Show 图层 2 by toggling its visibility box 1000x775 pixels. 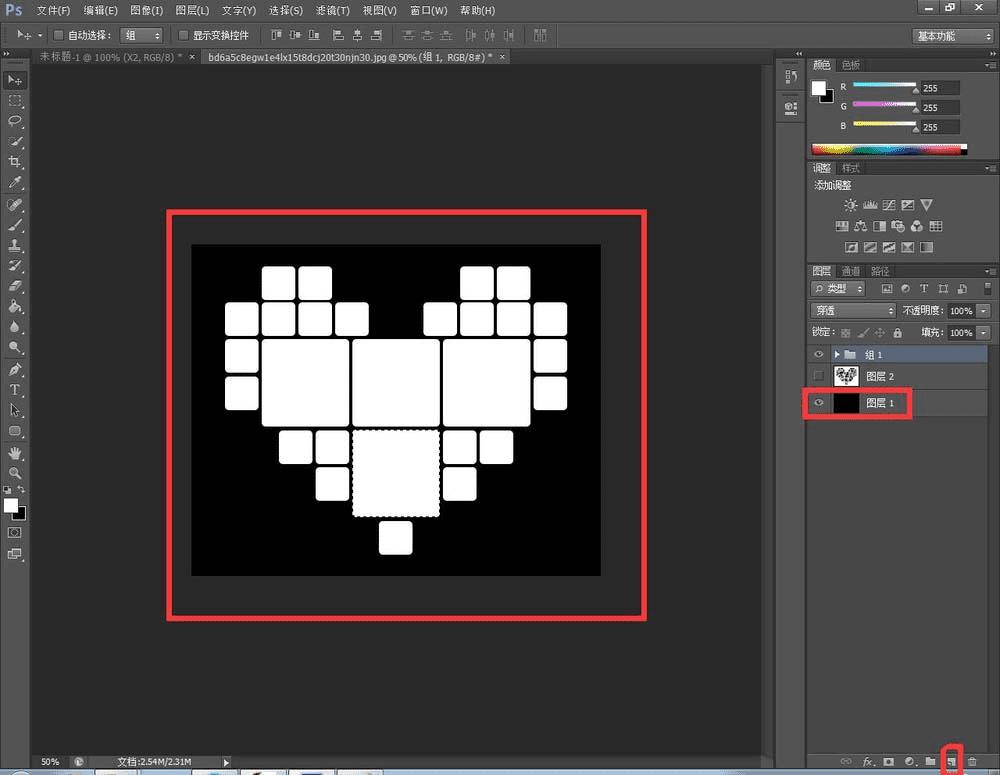coord(819,376)
